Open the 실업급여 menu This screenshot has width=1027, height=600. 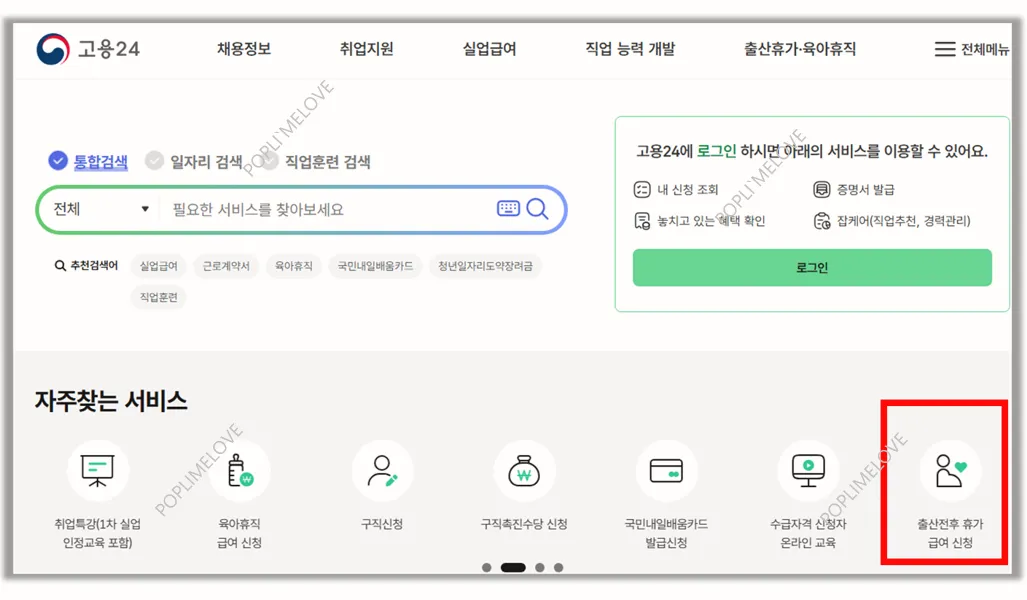click(489, 49)
